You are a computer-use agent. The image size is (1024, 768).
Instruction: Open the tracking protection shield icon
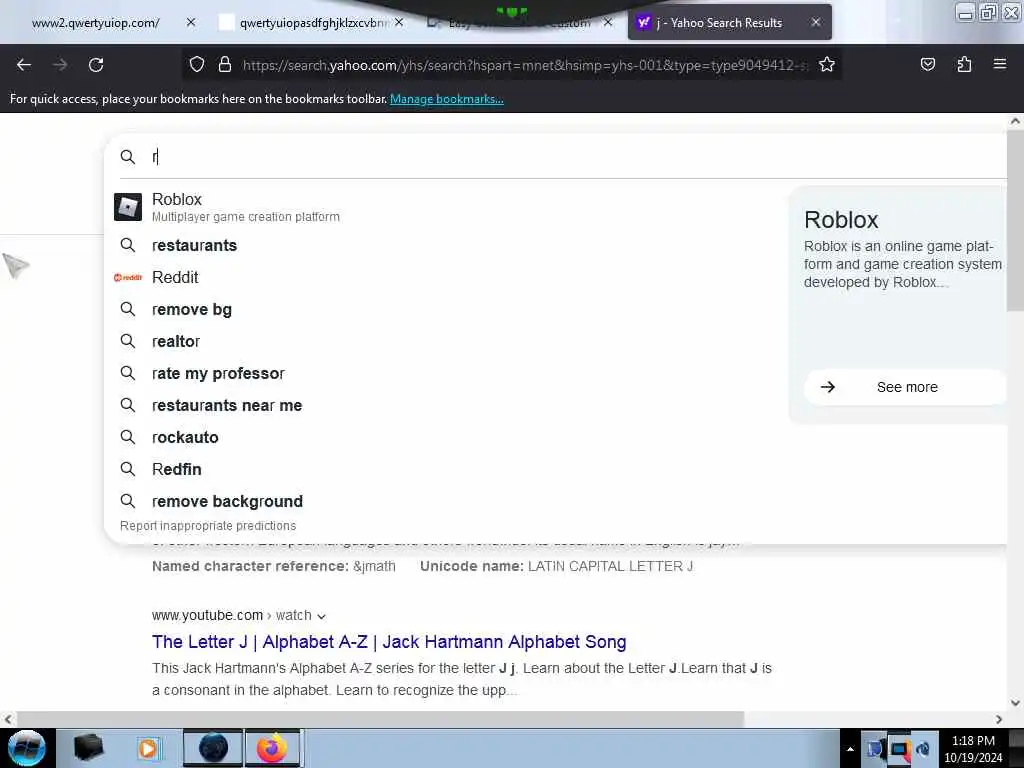tap(197, 64)
